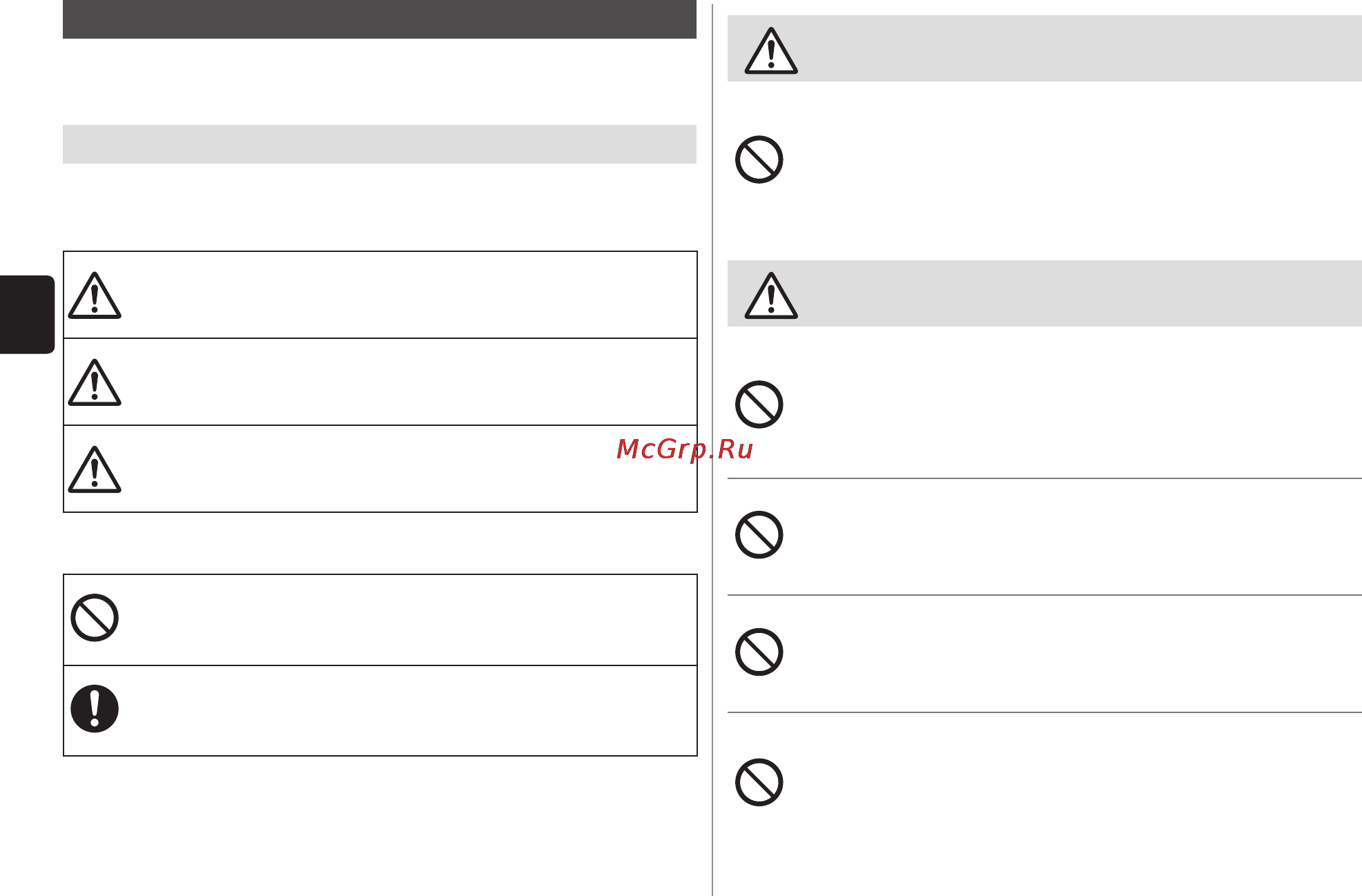
Task: Click the prohibition icon above the black mandatory icon
Action: pos(95,618)
